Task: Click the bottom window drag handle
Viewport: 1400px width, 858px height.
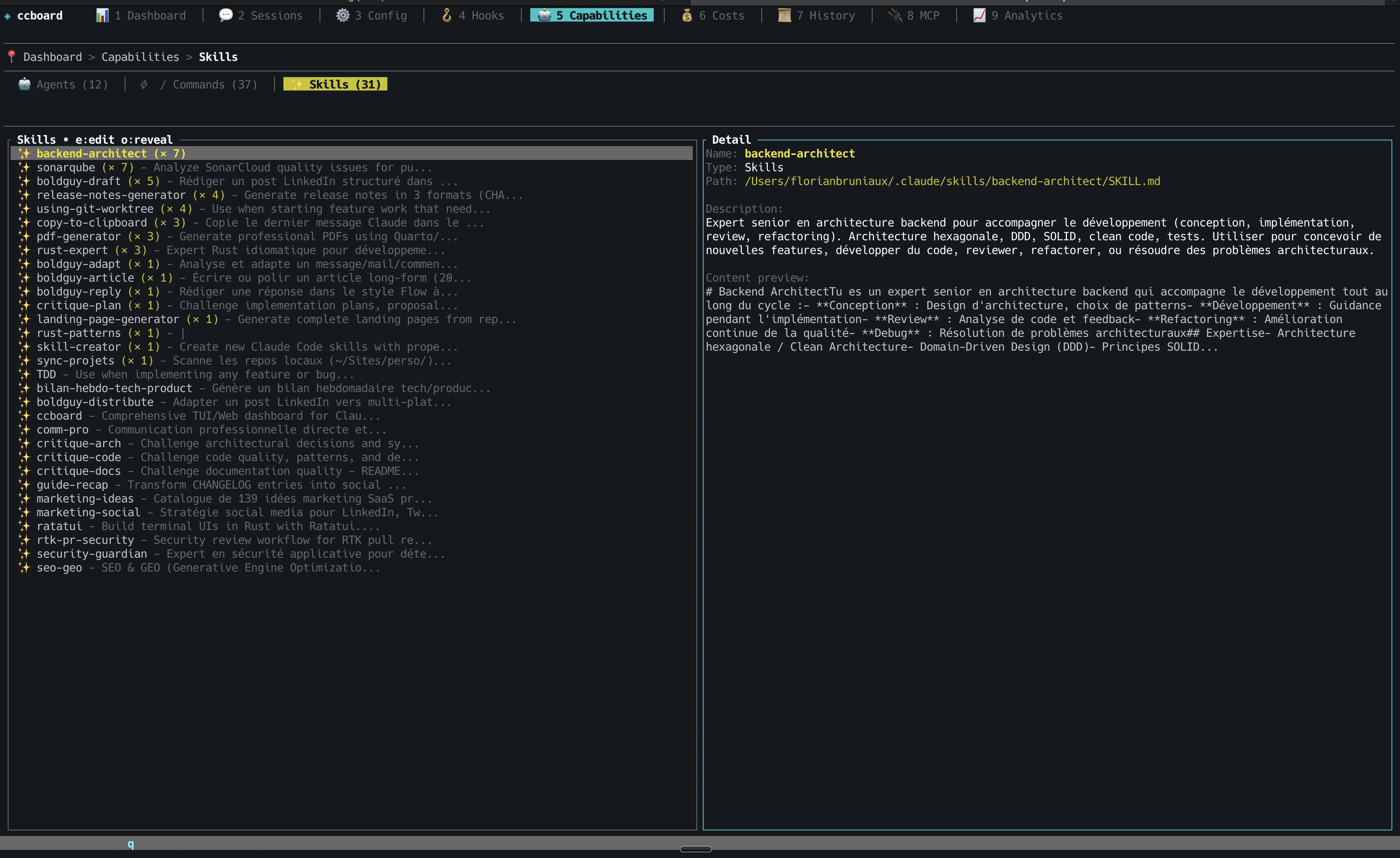Action: [696, 849]
